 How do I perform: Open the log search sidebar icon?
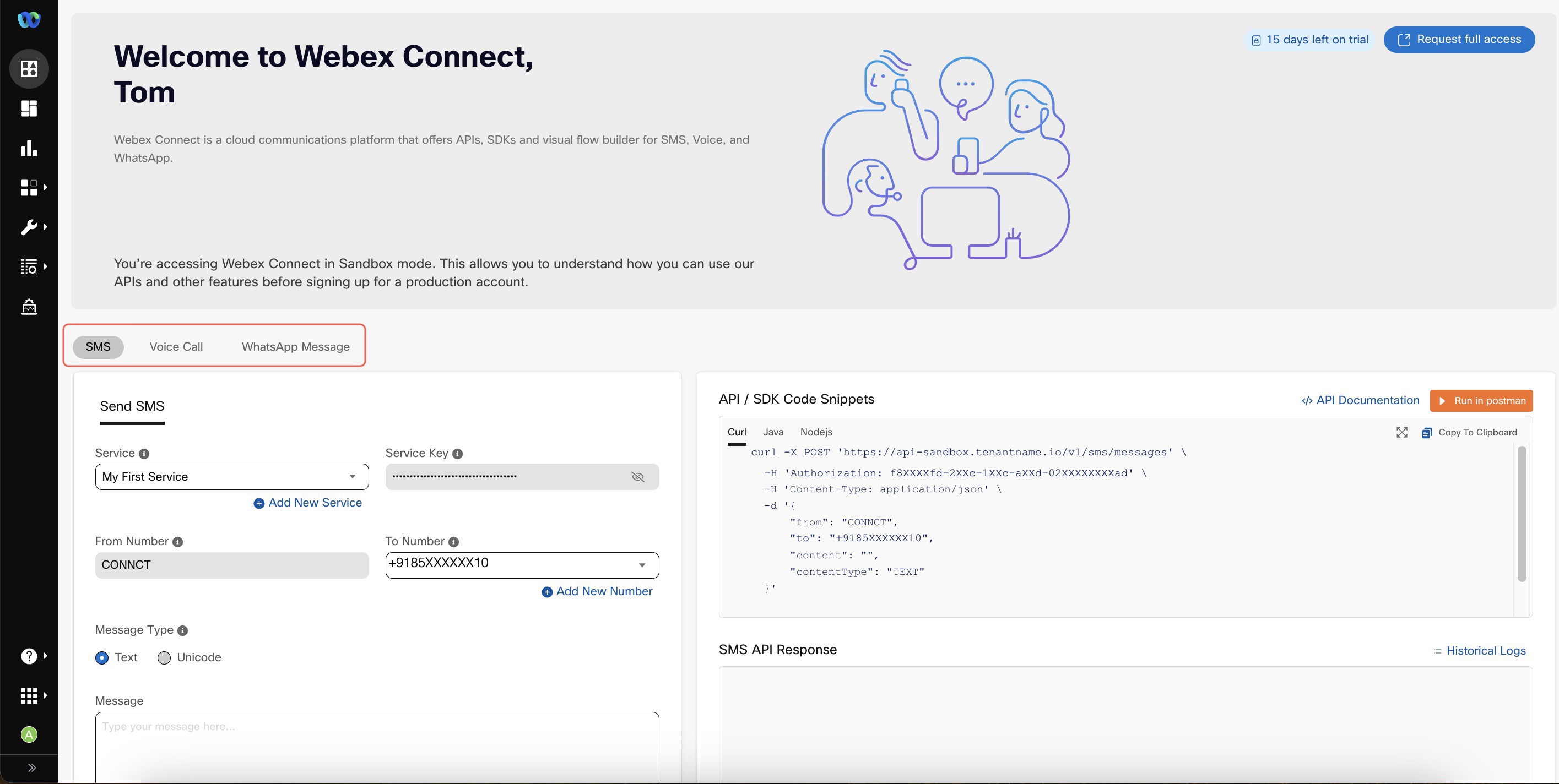pyautogui.click(x=29, y=267)
